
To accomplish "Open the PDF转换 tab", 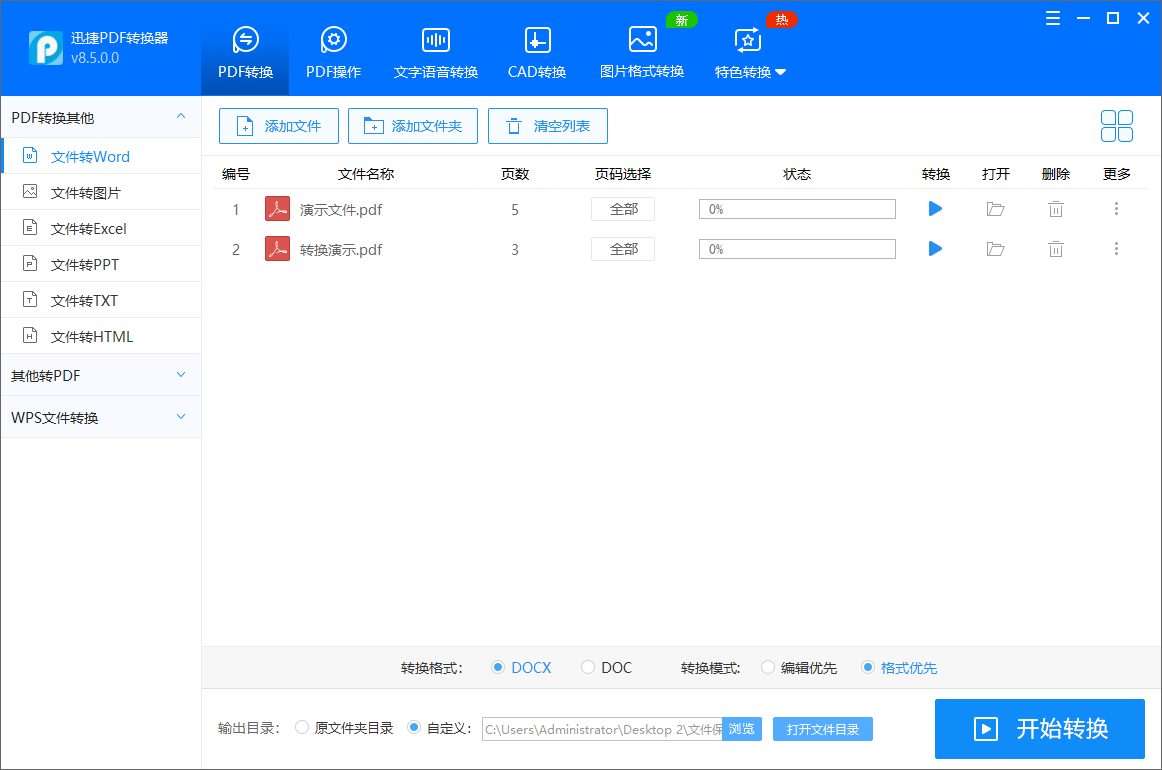I will click(245, 52).
